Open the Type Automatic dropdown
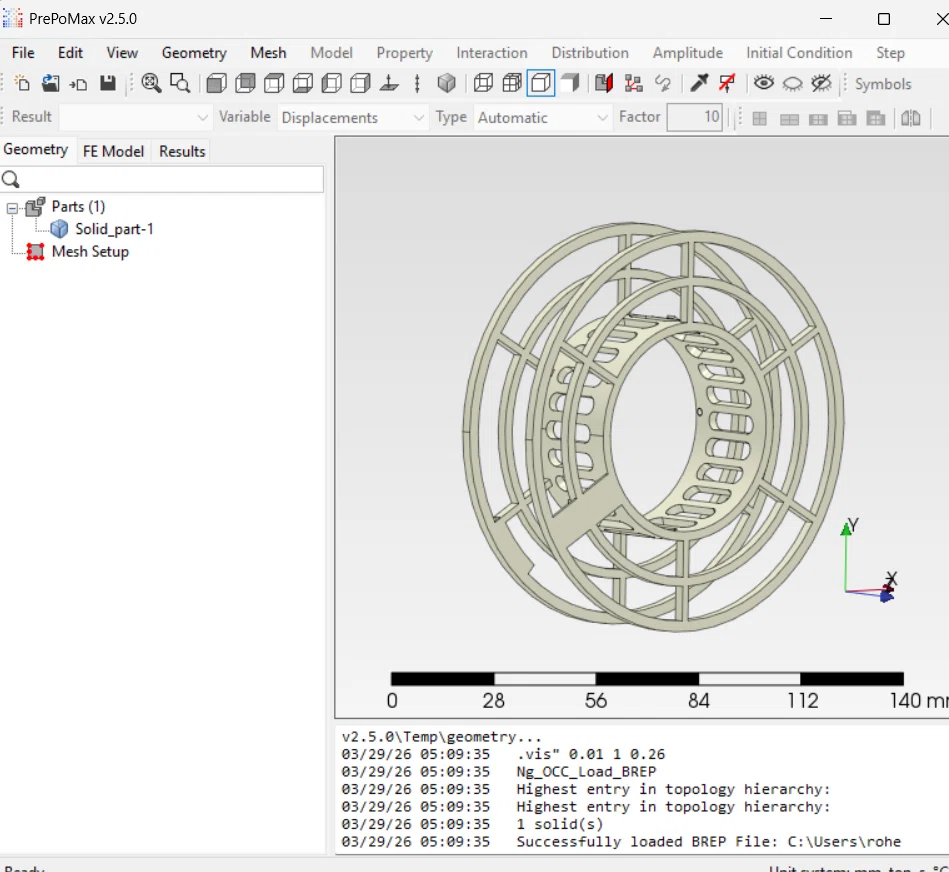This screenshot has width=949, height=872. [542, 117]
